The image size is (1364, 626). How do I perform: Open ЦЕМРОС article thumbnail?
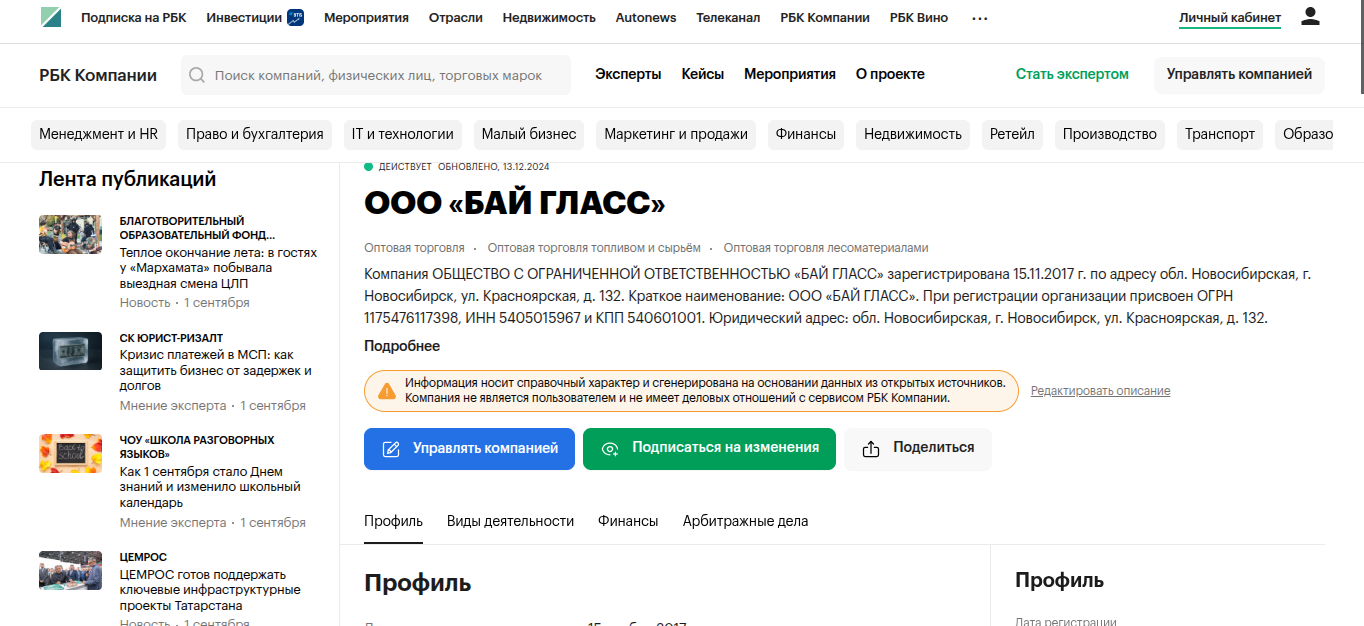(x=70, y=570)
